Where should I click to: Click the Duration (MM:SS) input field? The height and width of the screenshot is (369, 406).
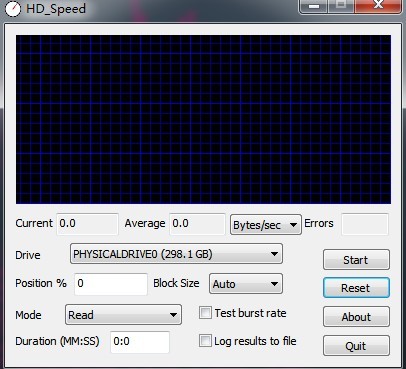[x=140, y=342]
